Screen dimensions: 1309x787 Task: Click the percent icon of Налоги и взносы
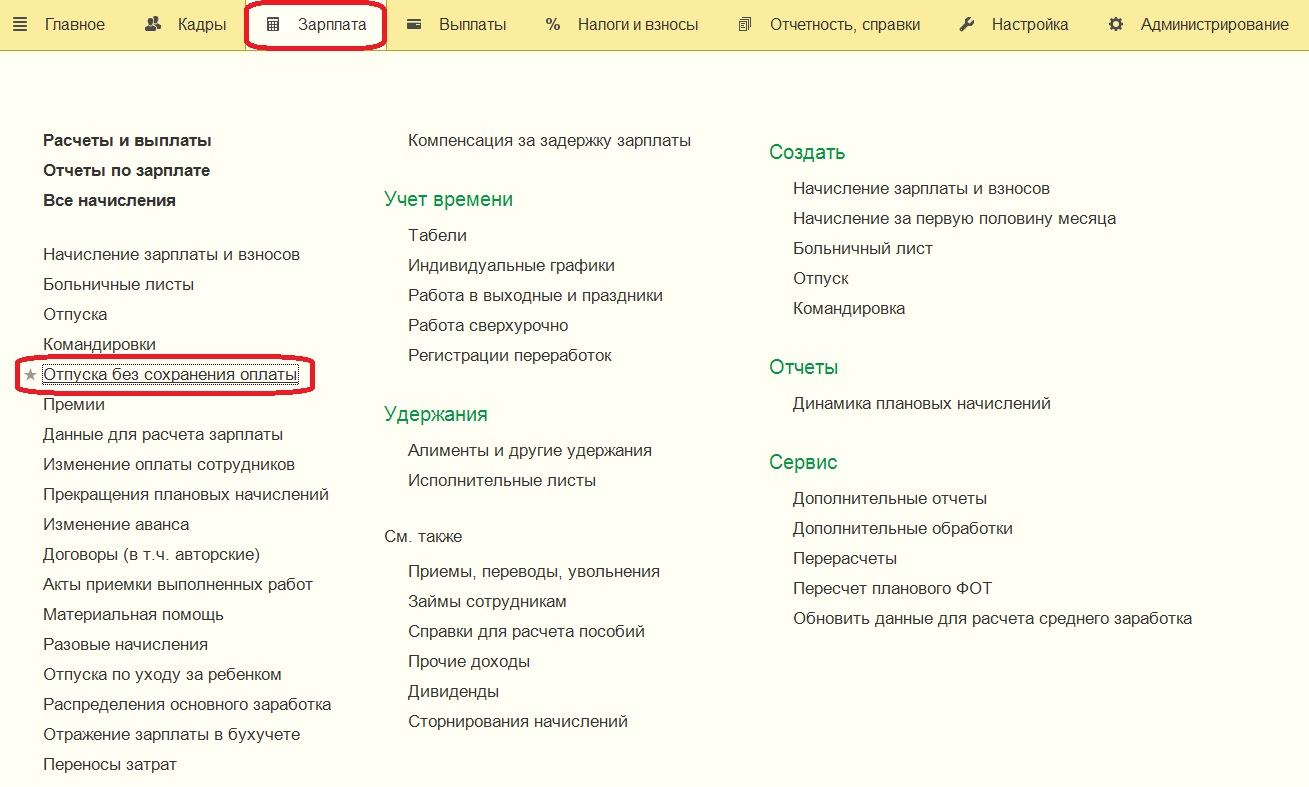point(553,25)
